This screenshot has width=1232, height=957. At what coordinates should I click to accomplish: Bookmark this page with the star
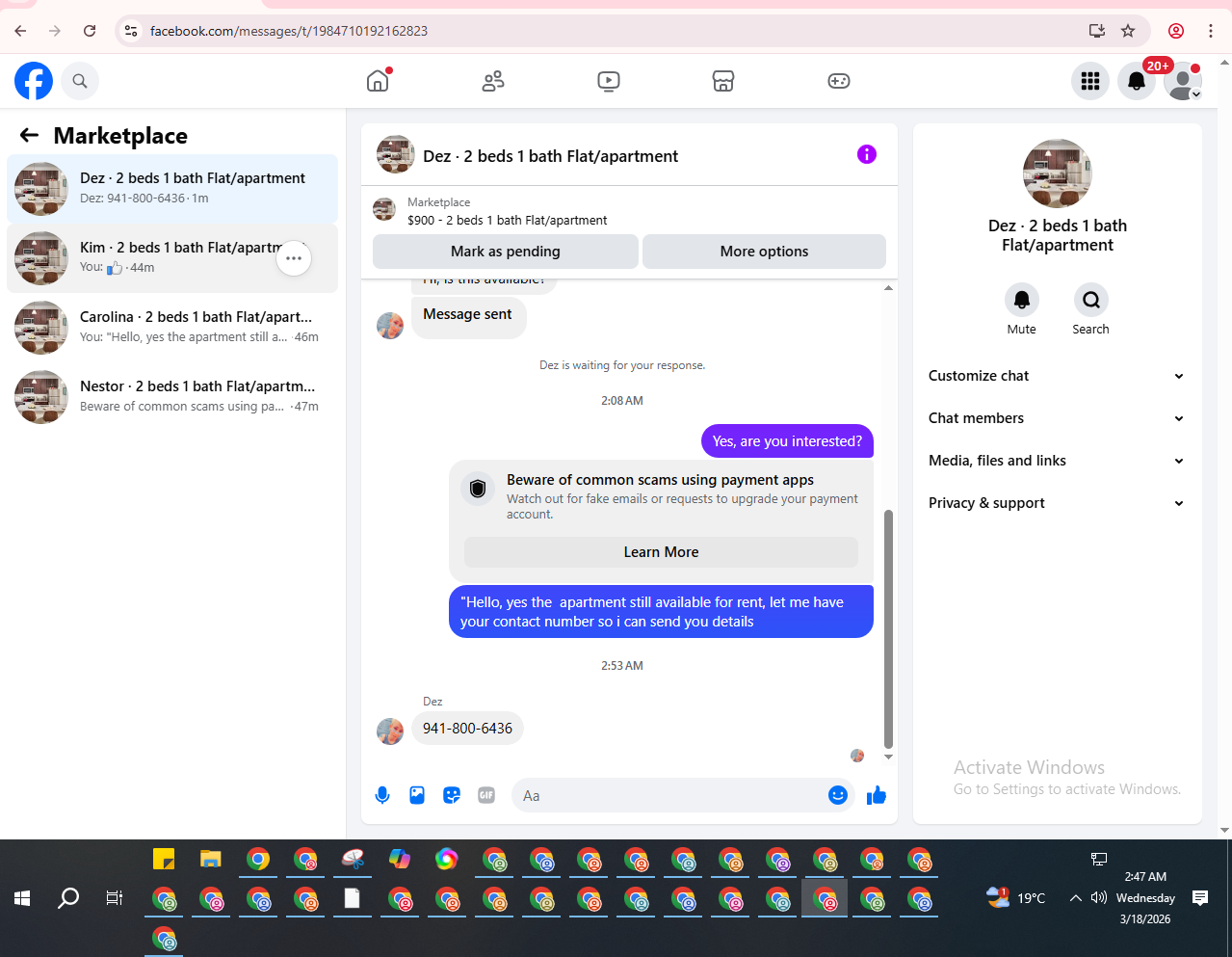coord(1128,31)
